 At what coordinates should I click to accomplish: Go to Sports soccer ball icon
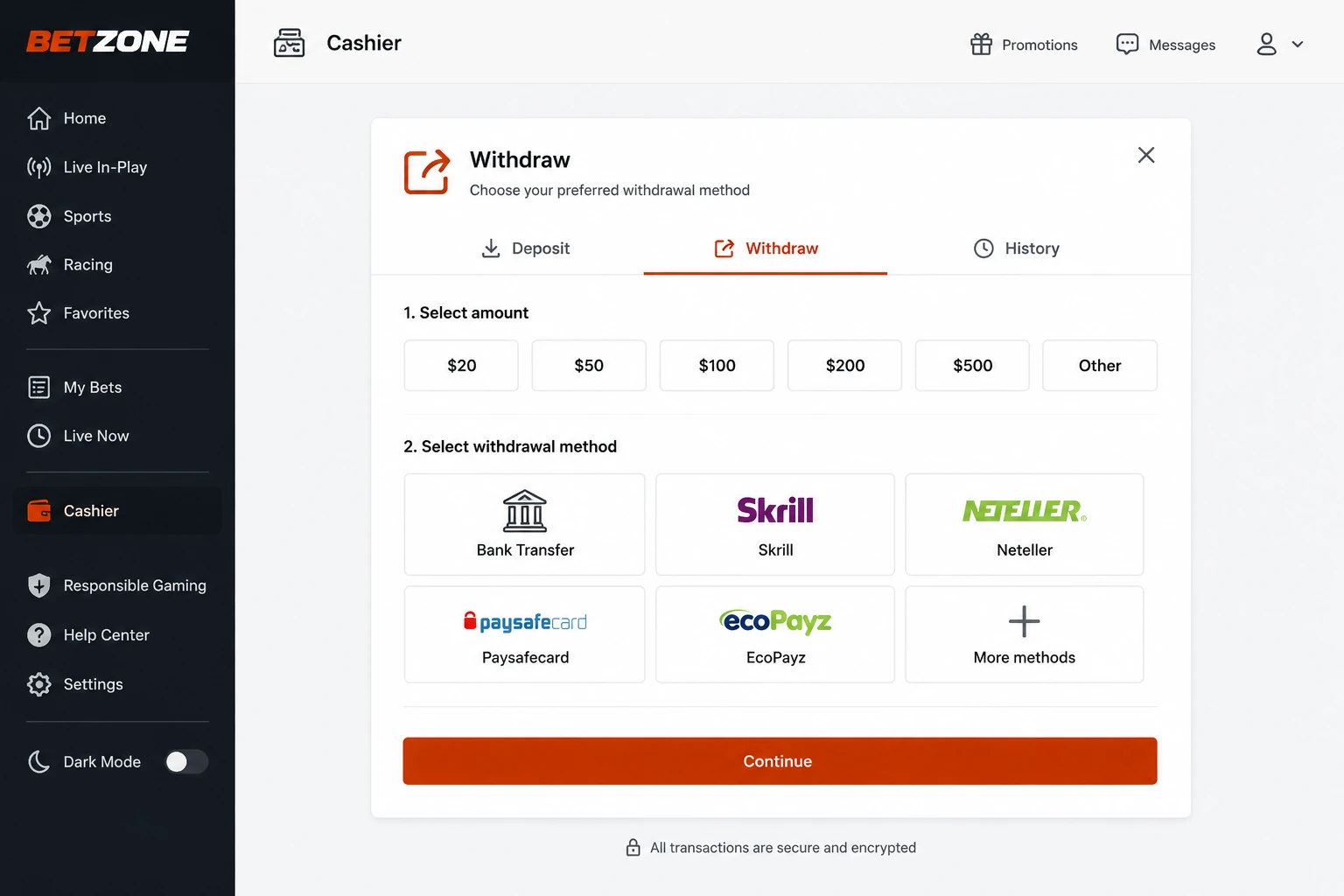38,216
